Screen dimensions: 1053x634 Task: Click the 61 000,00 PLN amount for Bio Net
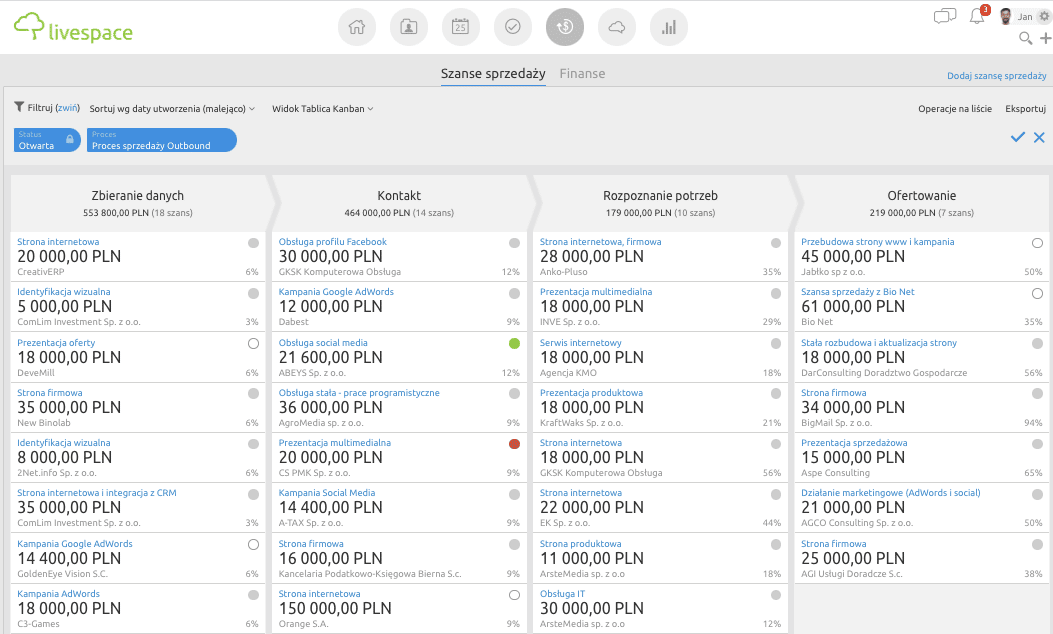pos(853,307)
